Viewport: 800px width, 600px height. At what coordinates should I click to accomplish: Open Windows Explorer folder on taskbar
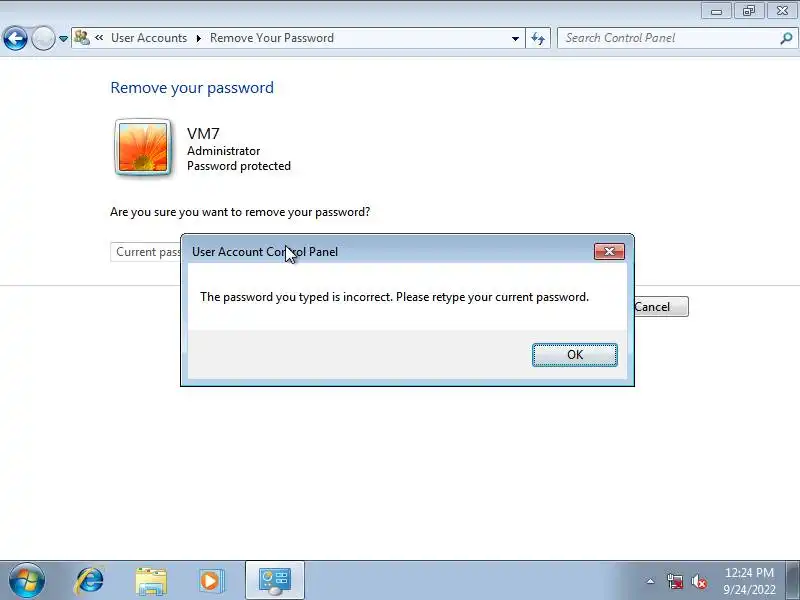point(151,581)
